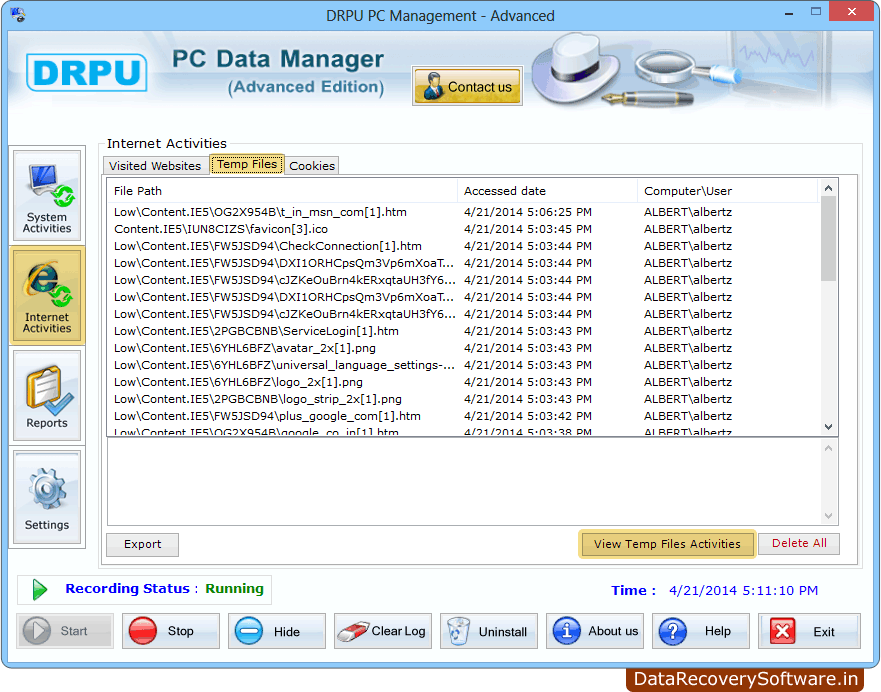The height and width of the screenshot is (692, 881).
Task: Click Export button
Action: click(143, 544)
